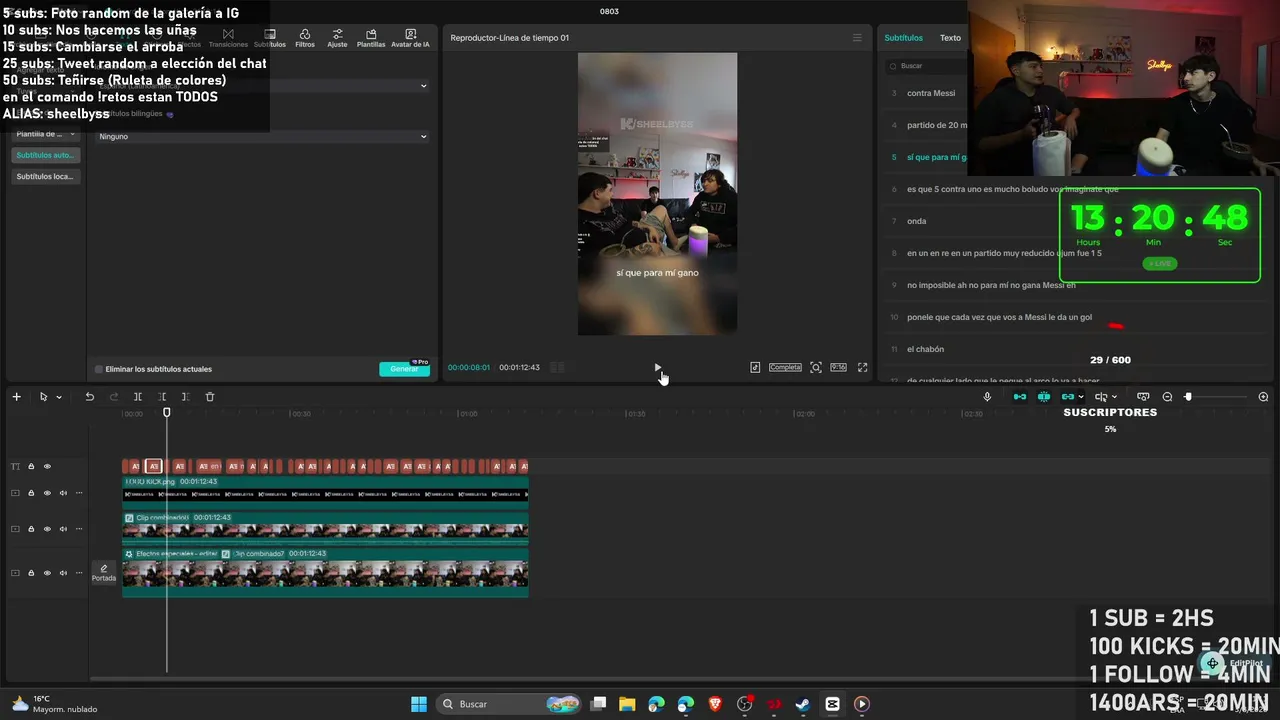This screenshot has width=1280, height=720.
Task: Zoom in the timeline with the plus icon
Action: pyautogui.click(x=1263, y=397)
